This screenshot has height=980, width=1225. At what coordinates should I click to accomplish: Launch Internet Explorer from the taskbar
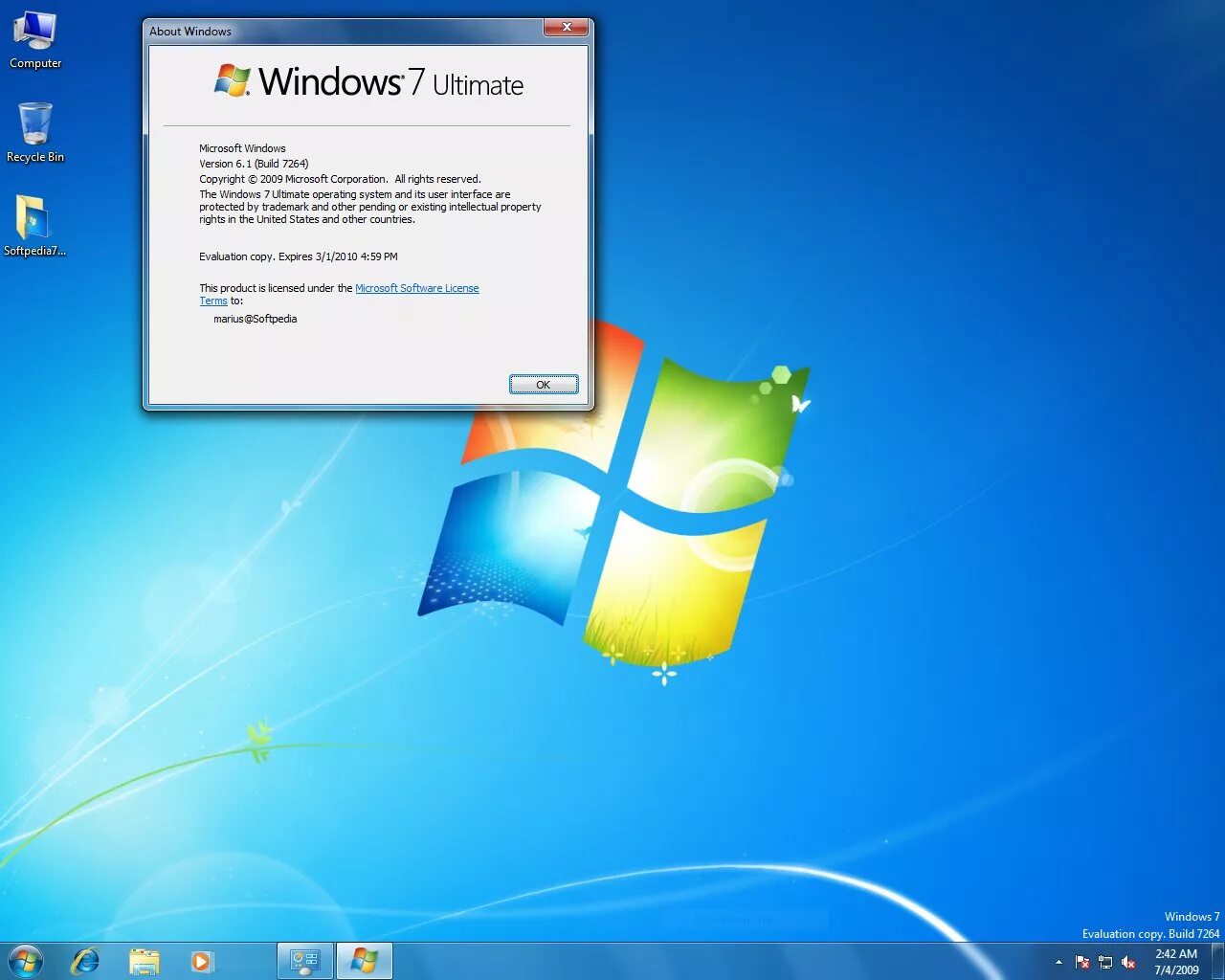pos(86,961)
